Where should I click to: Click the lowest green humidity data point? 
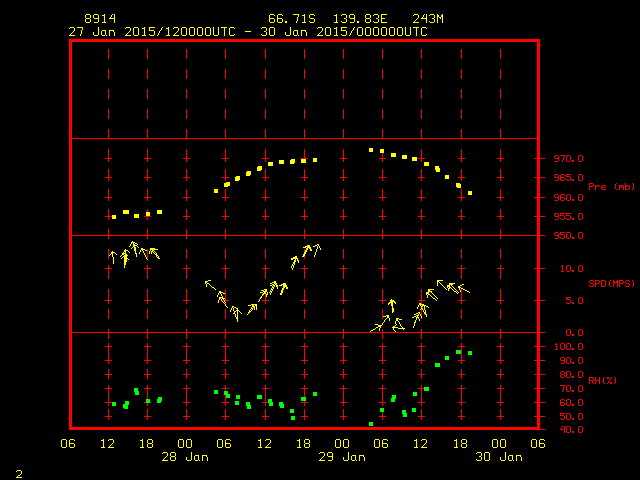[x=371, y=424]
